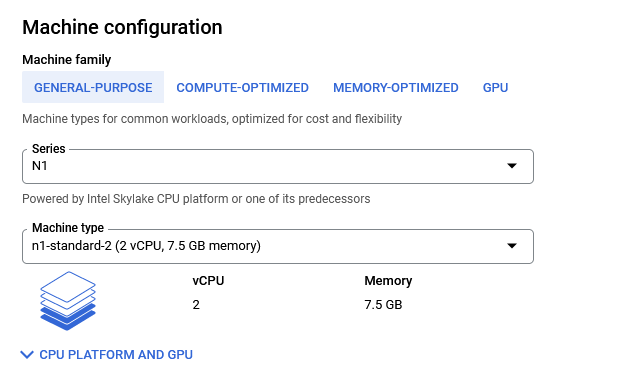Open the Series field showing N1

point(278,166)
